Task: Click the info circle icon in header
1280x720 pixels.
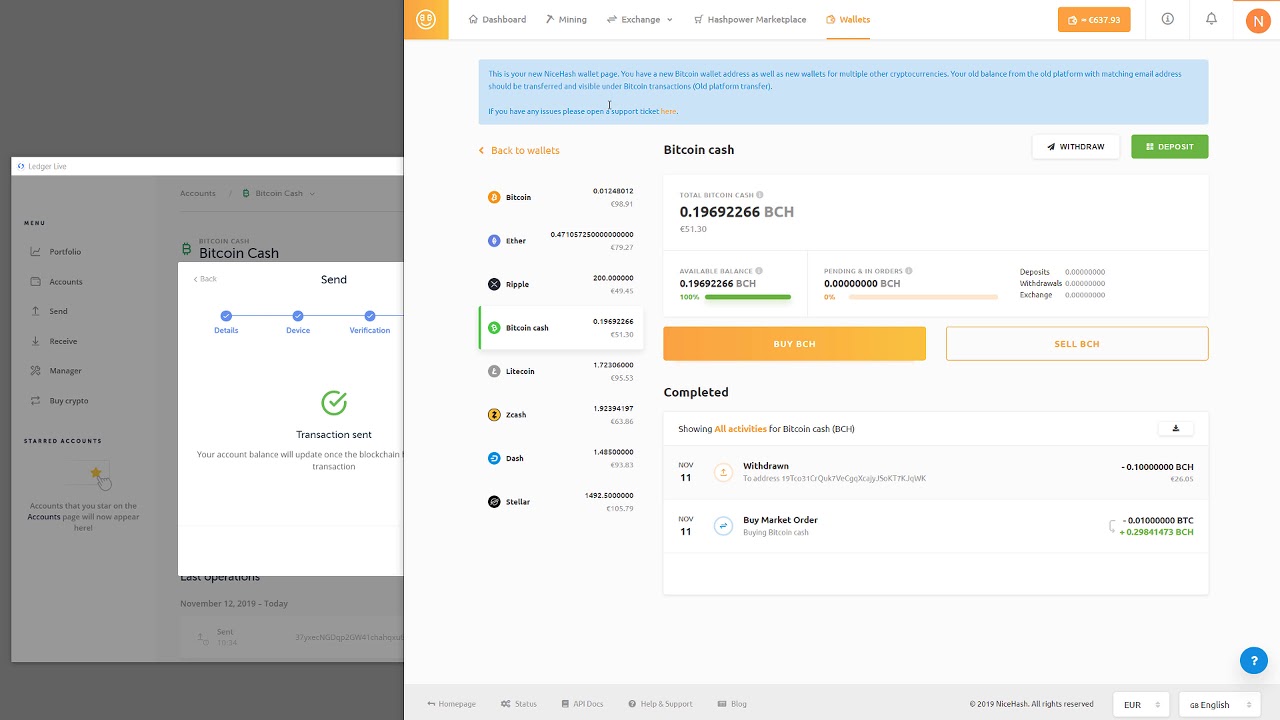Action: pyautogui.click(x=1167, y=19)
